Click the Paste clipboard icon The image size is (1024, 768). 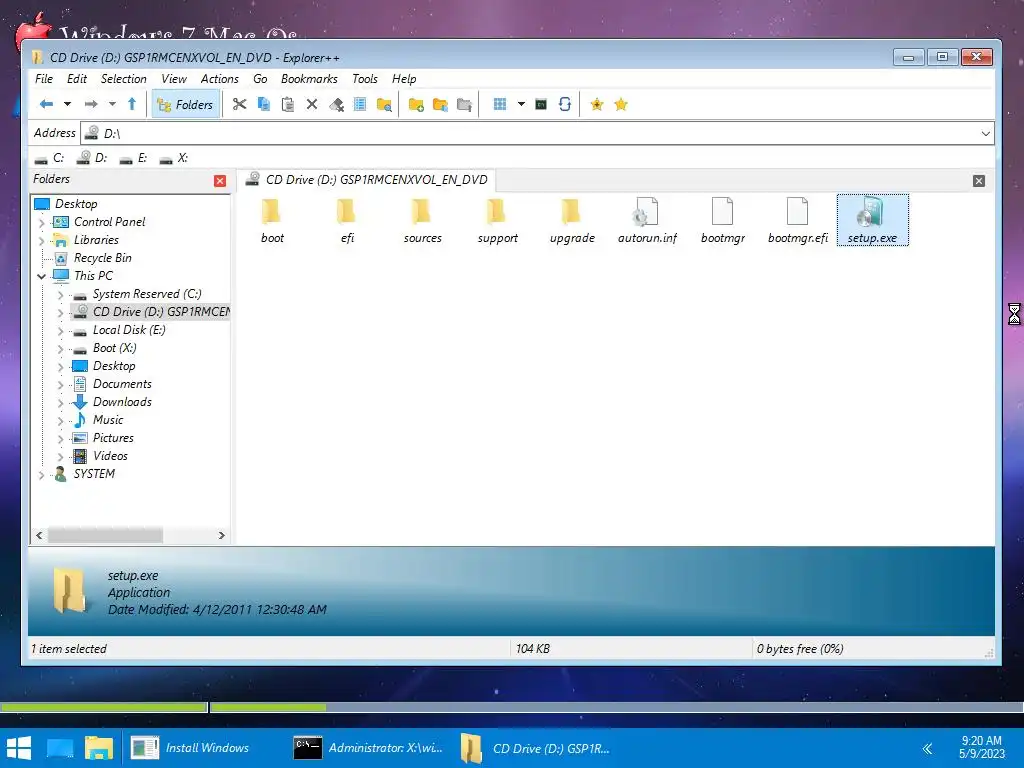pyautogui.click(x=287, y=104)
